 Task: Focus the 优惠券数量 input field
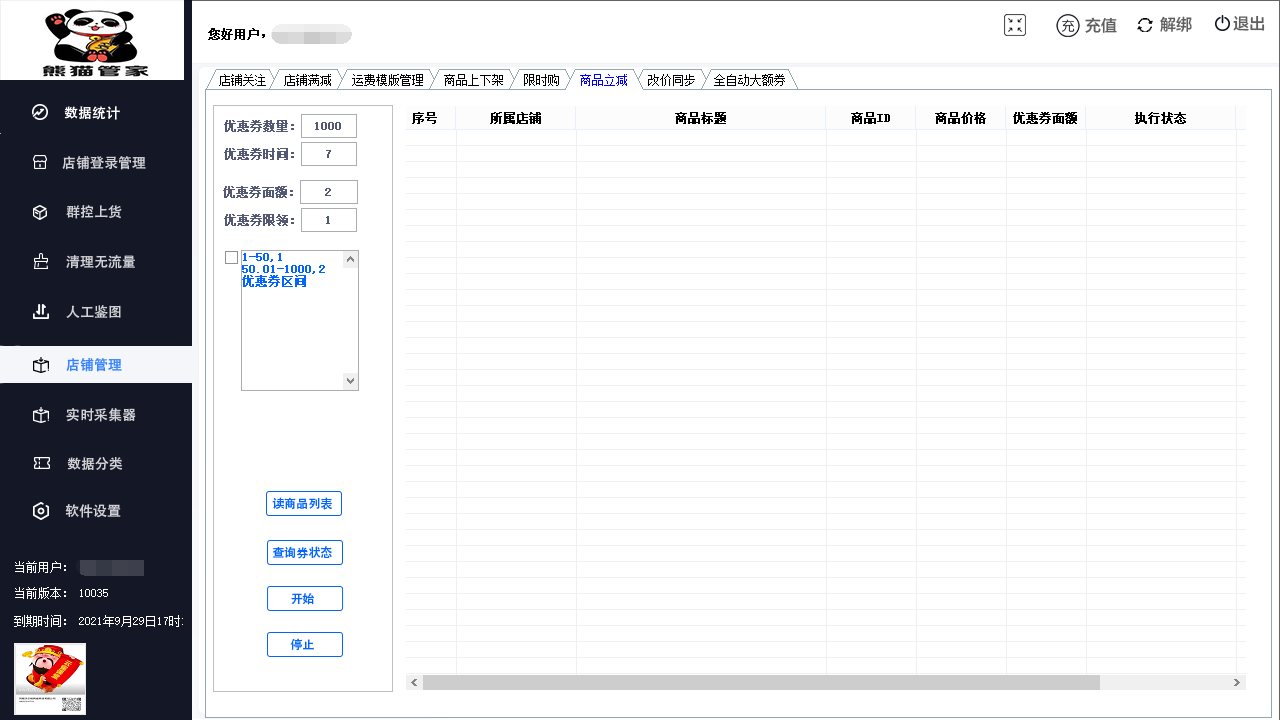pos(328,126)
